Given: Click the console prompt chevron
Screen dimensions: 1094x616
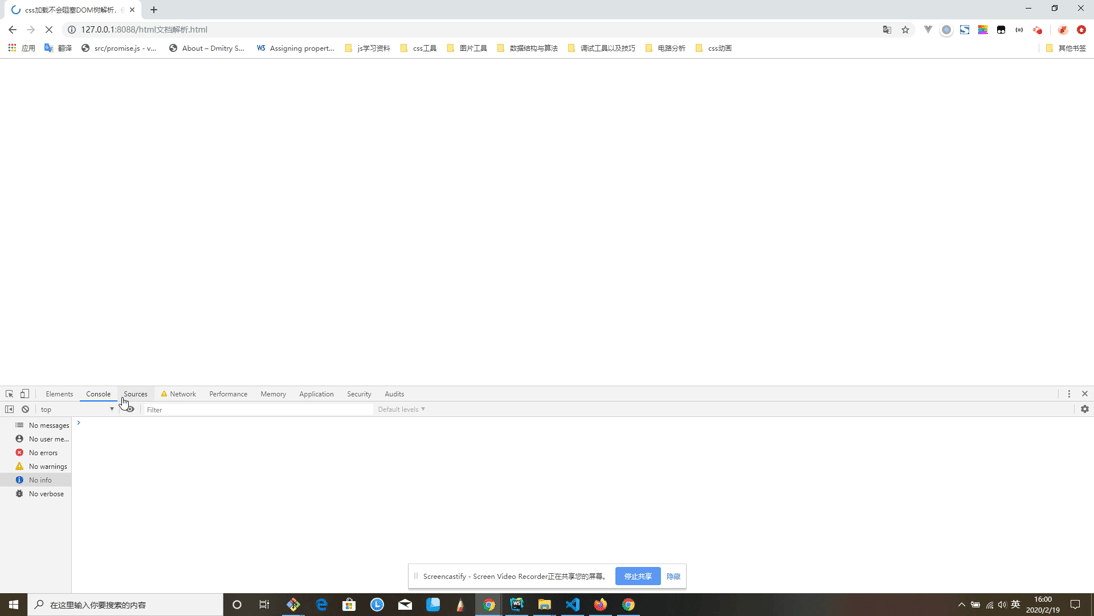Looking at the screenshot, I should (x=79, y=423).
